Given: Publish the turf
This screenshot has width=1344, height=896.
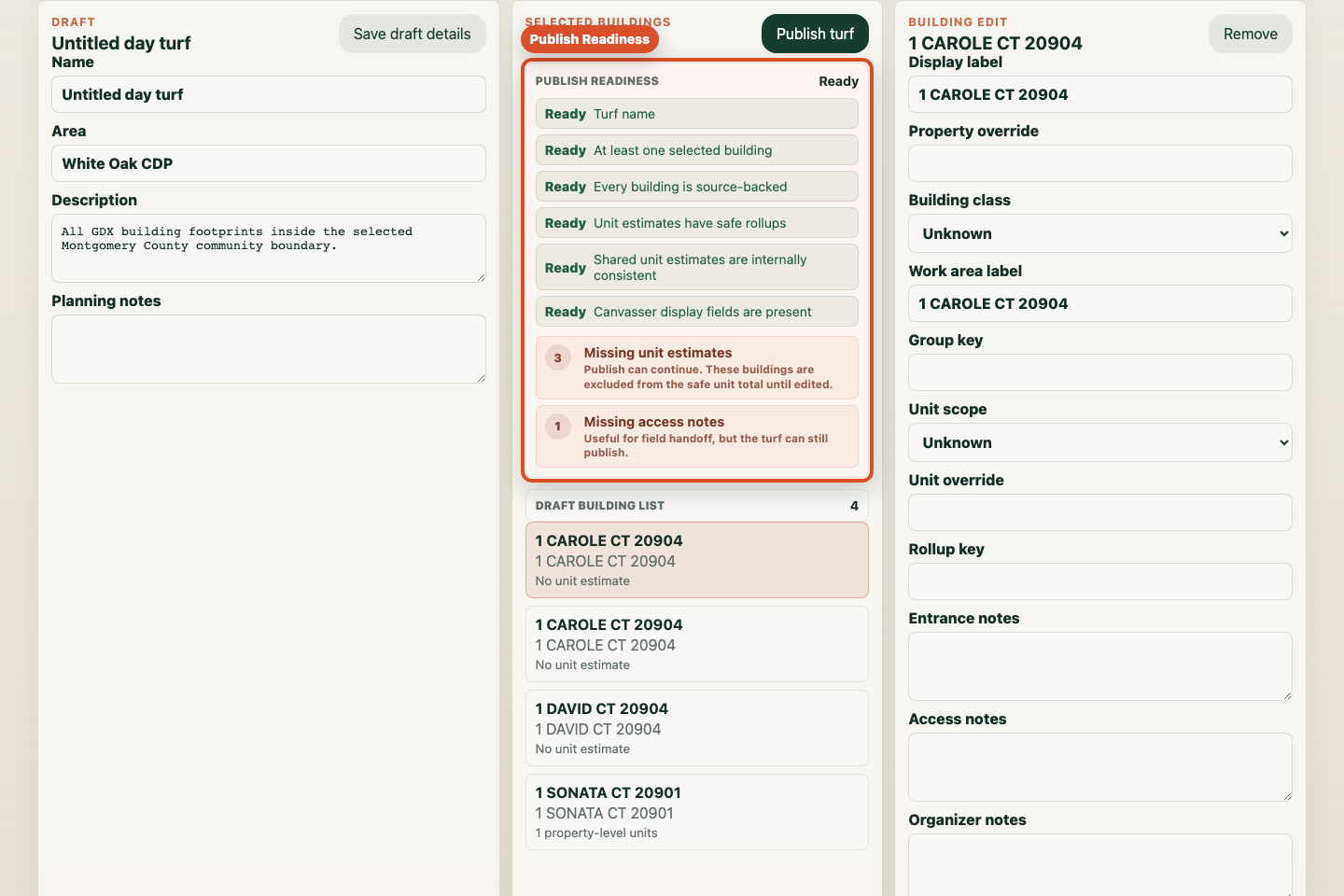Looking at the screenshot, I should (815, 34).
